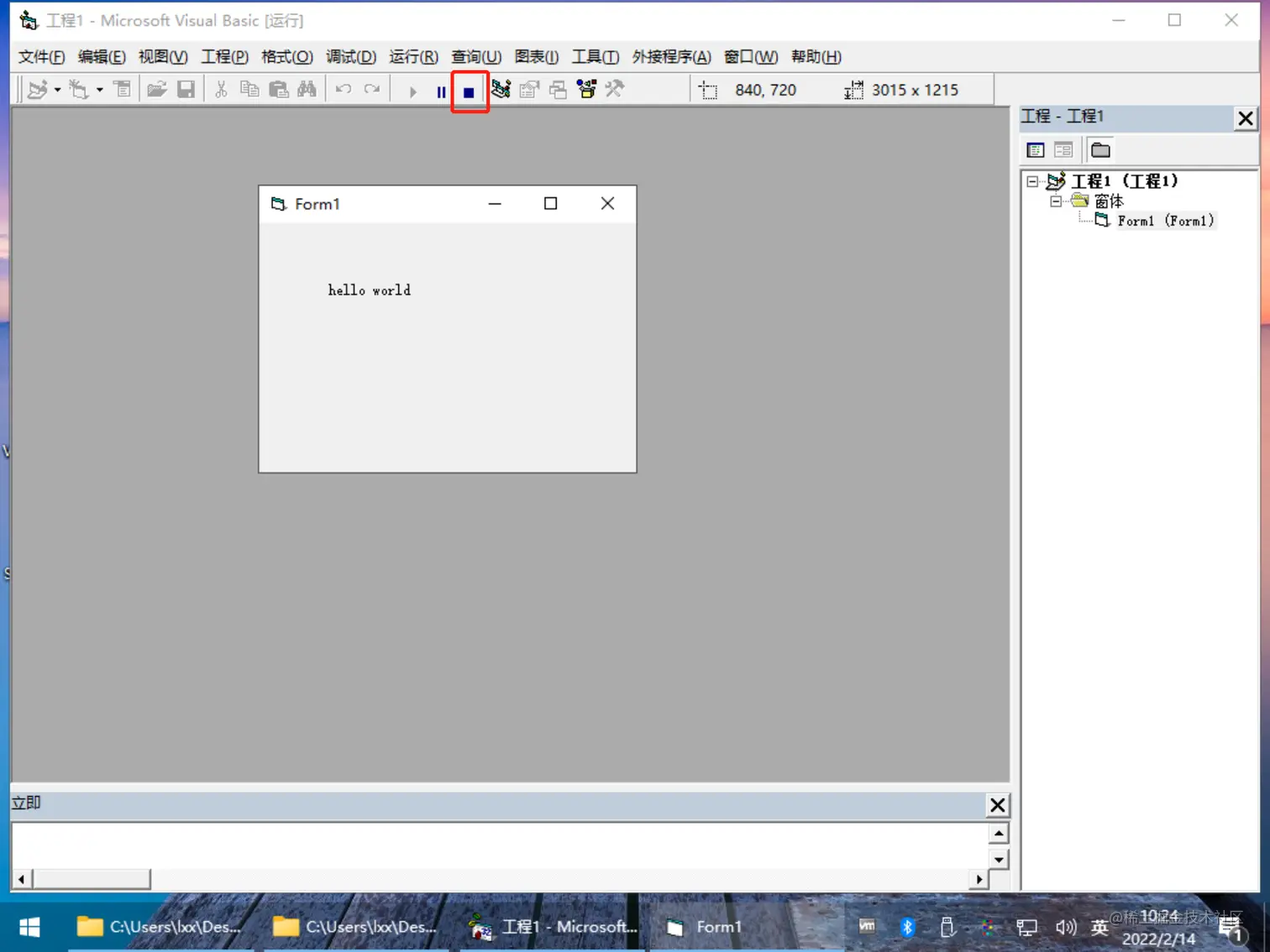The image size is (1270, 952).
Task: Open the Add Project dropdown arrow
Action: [x=57, y=90]
